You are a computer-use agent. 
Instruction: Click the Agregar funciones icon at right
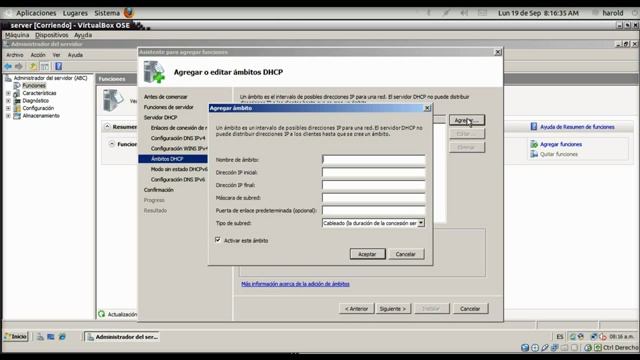click(x=534, y=144)
